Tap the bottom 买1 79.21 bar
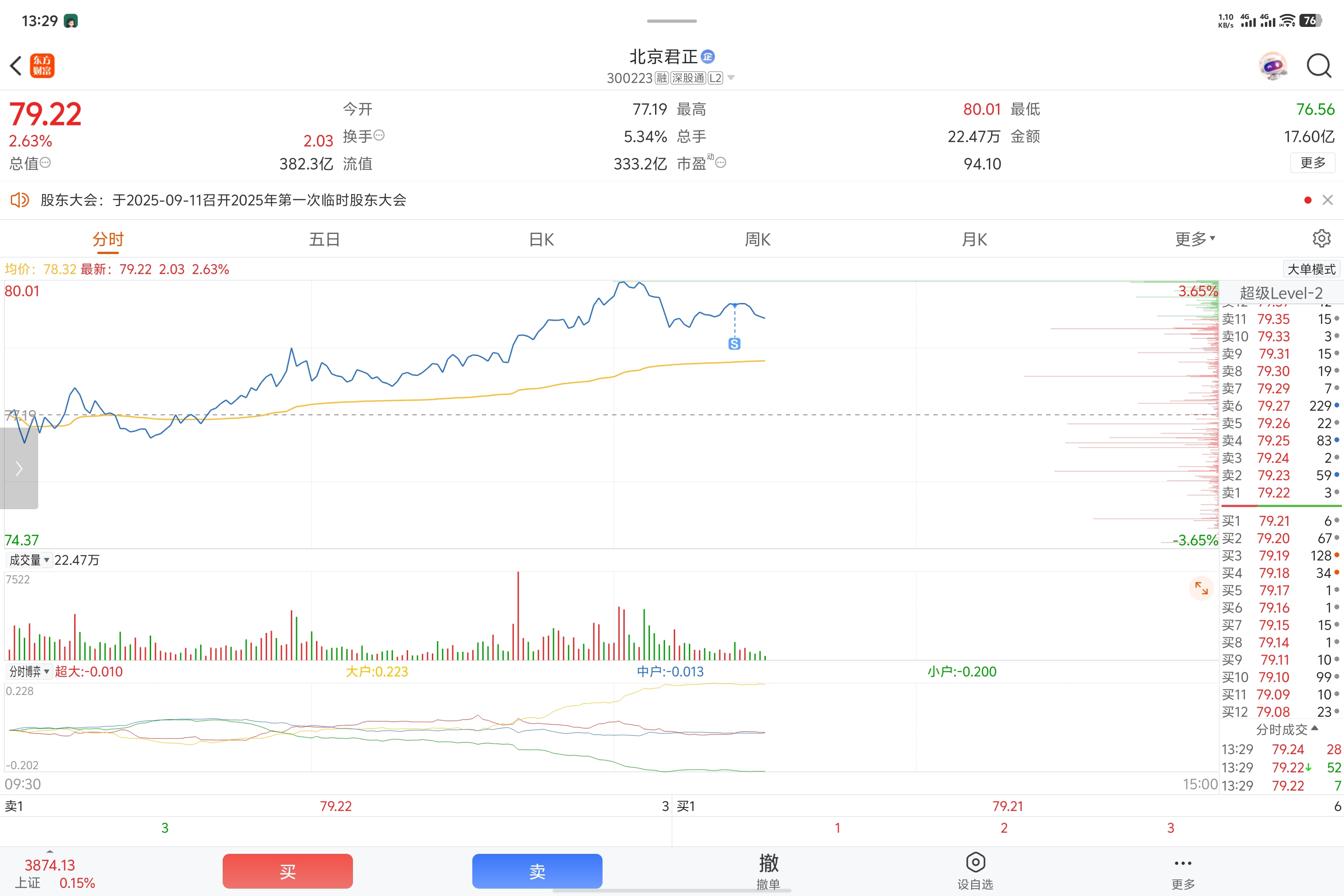The height and width of the screenshot is (896, 1344). coord(1008,806)
